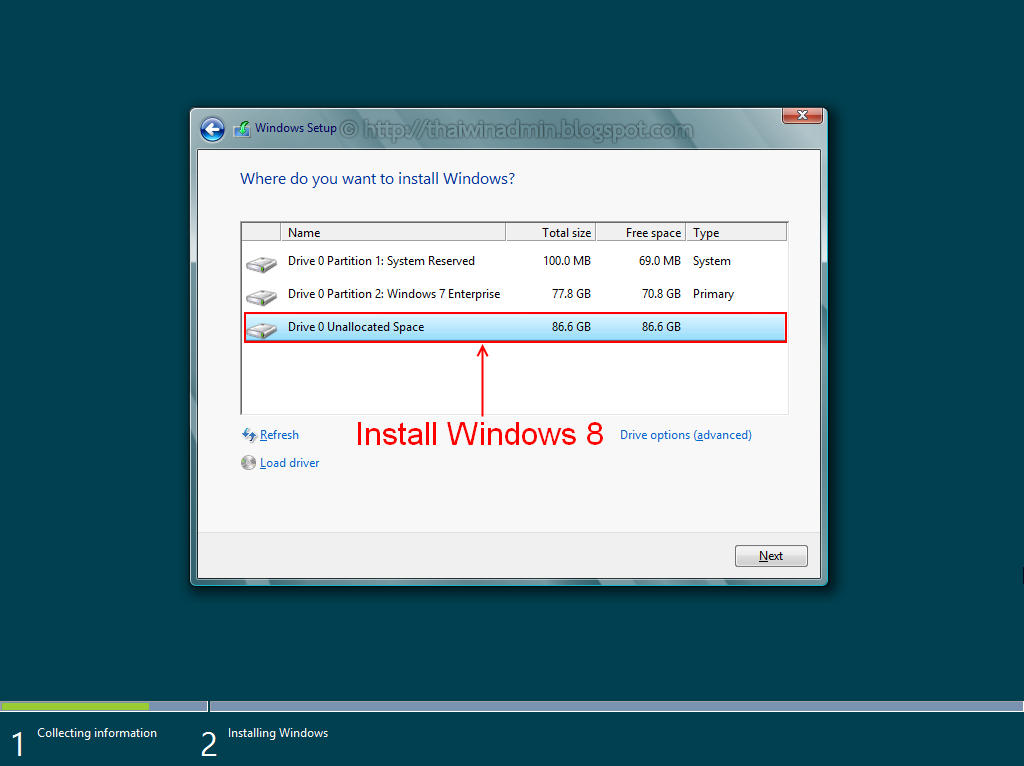
Task: Click the Collecting information progress bar
Action: point(104,707)
